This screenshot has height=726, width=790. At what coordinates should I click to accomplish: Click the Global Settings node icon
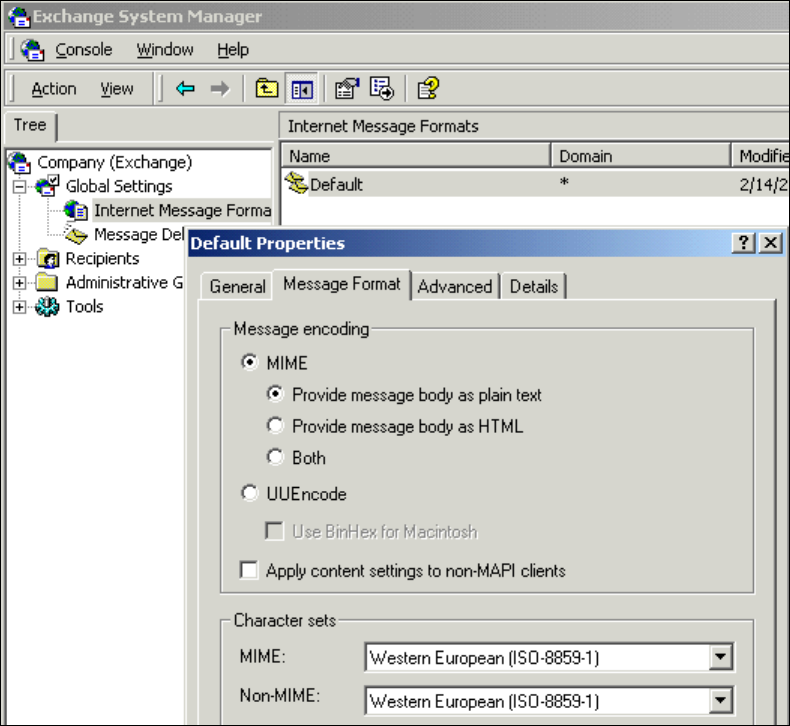click(x=47, y=186)
